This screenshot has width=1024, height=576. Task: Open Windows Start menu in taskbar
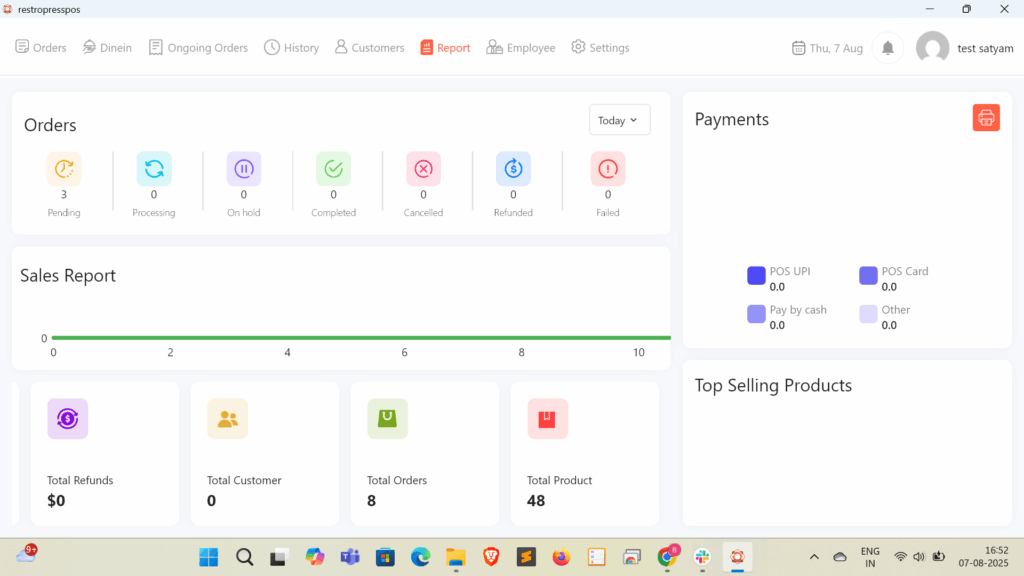[209, 557]
